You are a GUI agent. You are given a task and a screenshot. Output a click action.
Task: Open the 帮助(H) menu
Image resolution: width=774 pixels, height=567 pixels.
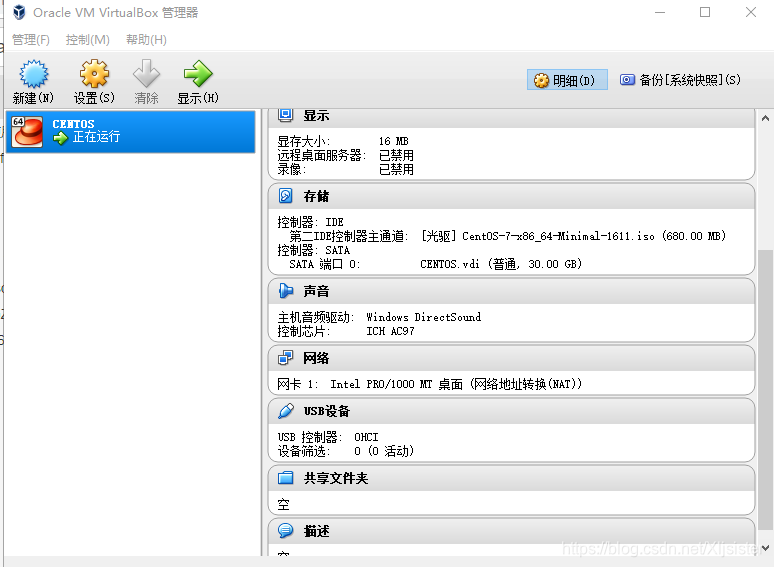click(x=146, y=39)
